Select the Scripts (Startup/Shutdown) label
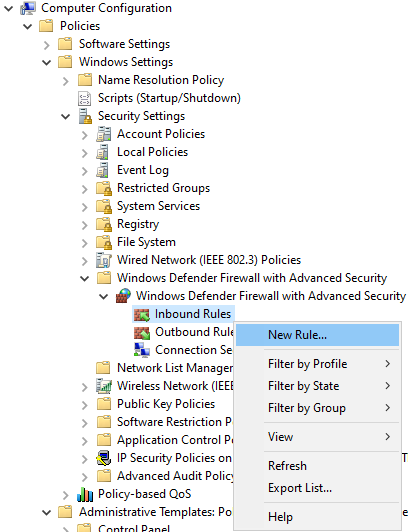Viewport: 409px width, 532px height. (169, 98)
